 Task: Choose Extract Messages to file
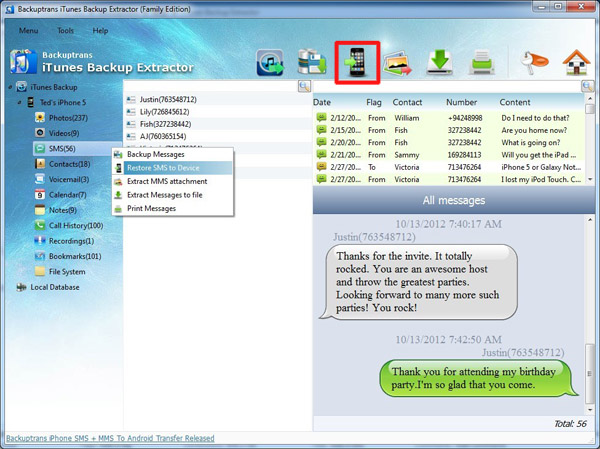(x=173, y=195)
